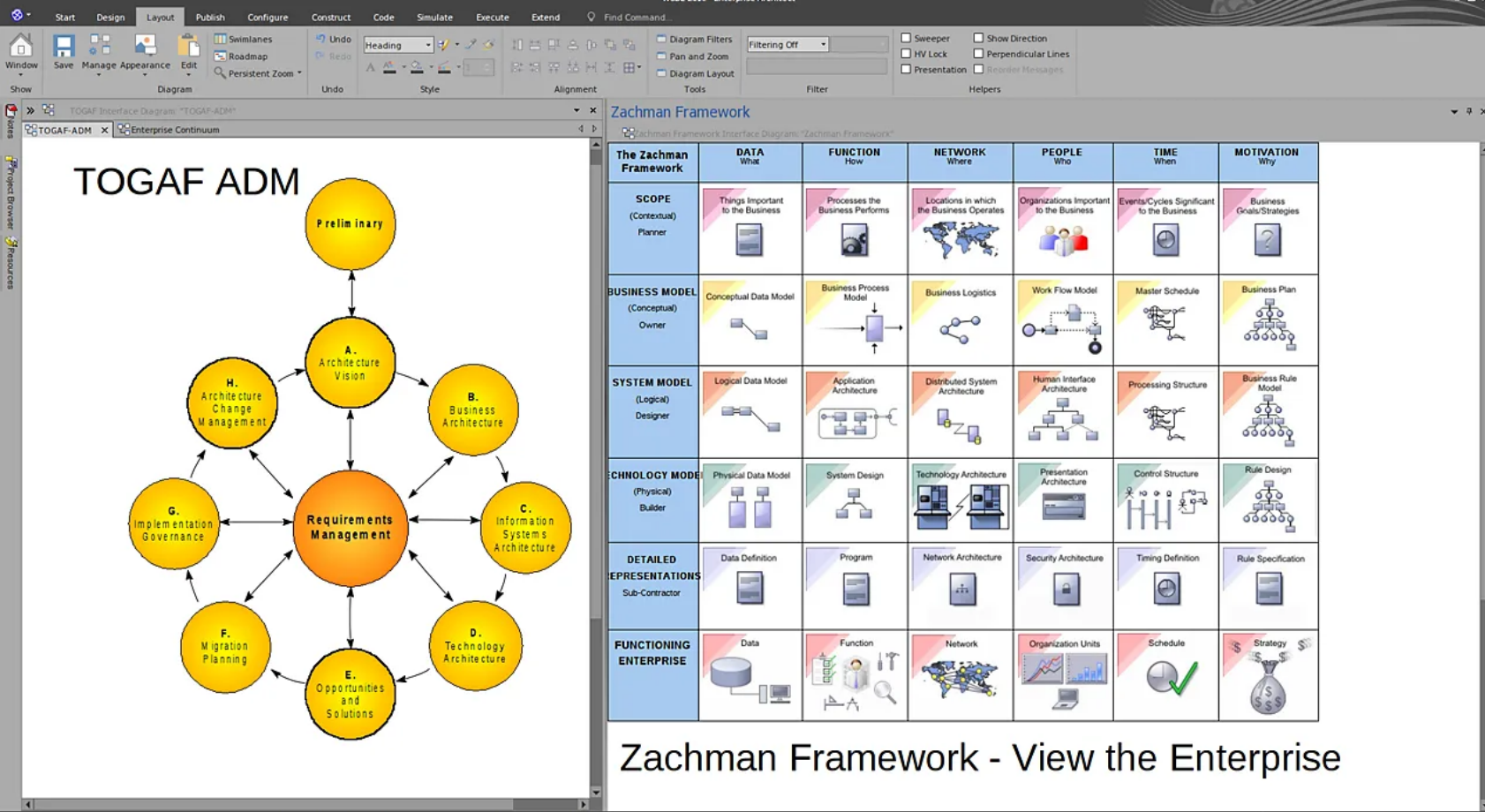Click the style brush icon beside Heading
This screenshot has height=812, width=1485.
[443, 44]
